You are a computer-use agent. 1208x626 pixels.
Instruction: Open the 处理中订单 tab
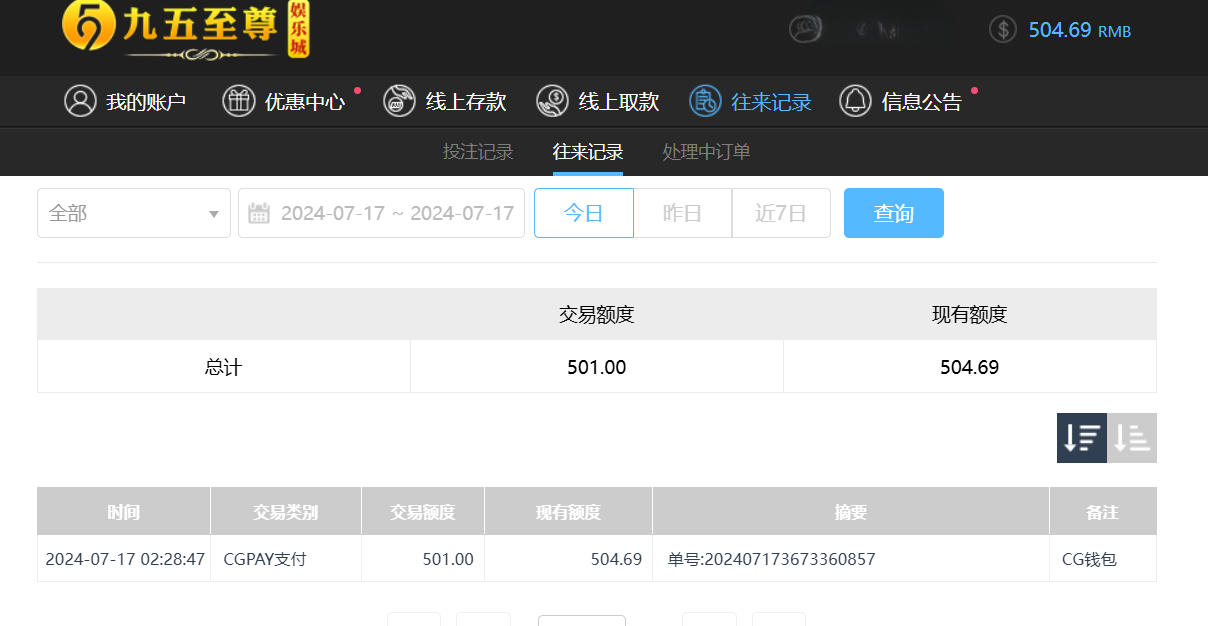tap(704, 151)
